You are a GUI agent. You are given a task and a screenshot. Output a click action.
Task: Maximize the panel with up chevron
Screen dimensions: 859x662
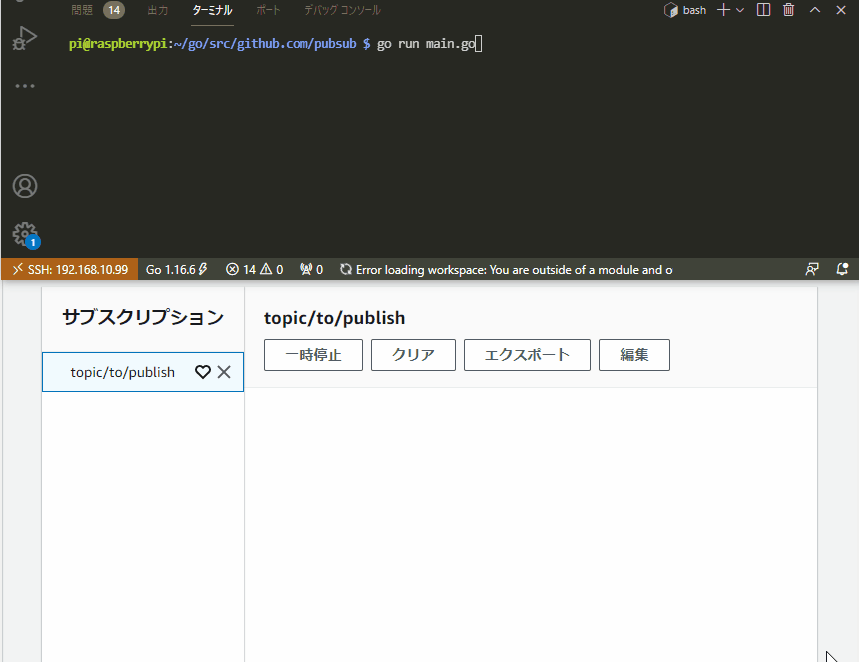pos(815,10)
